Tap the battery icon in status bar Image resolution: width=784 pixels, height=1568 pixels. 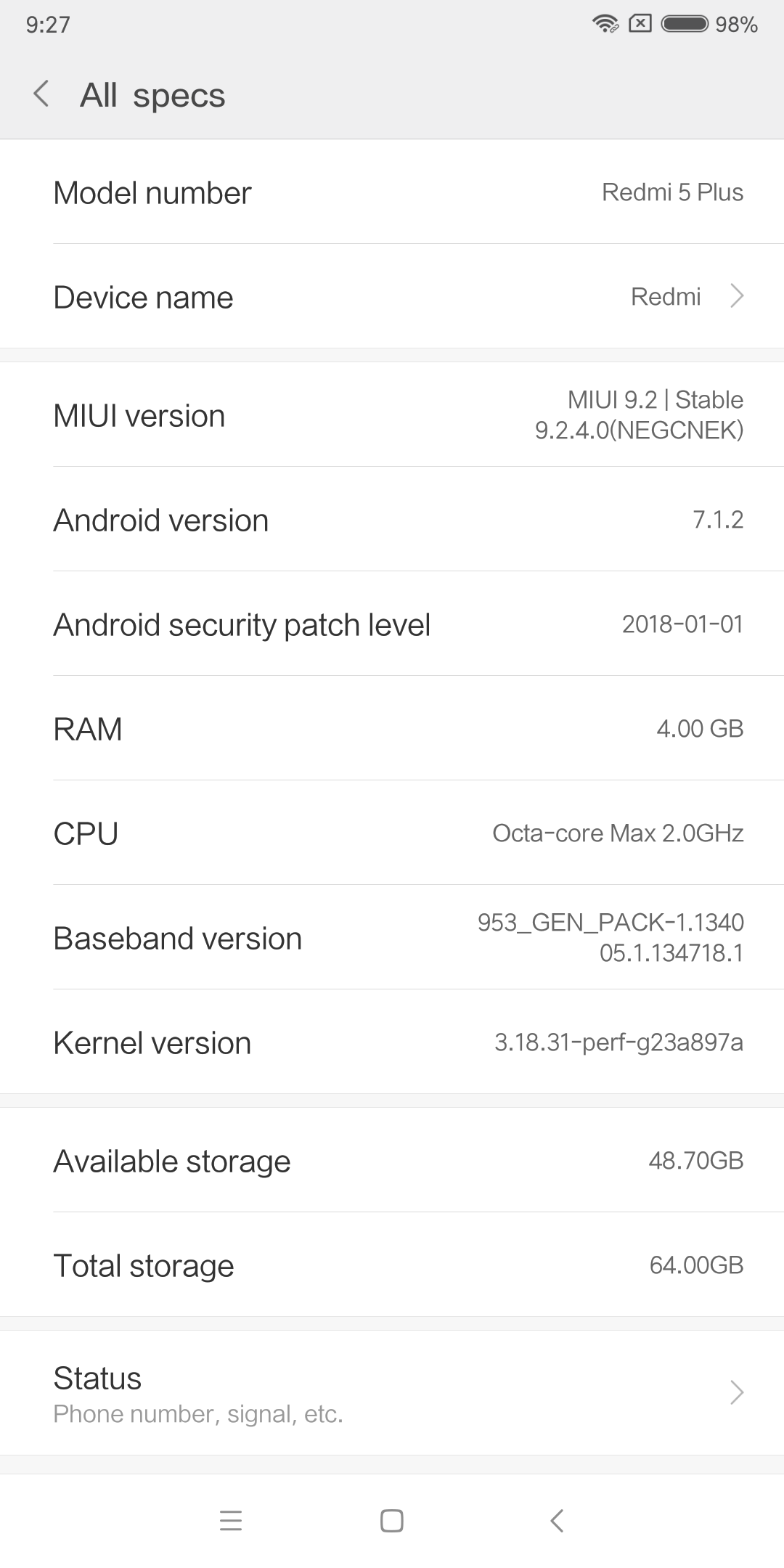pos(685,24)
